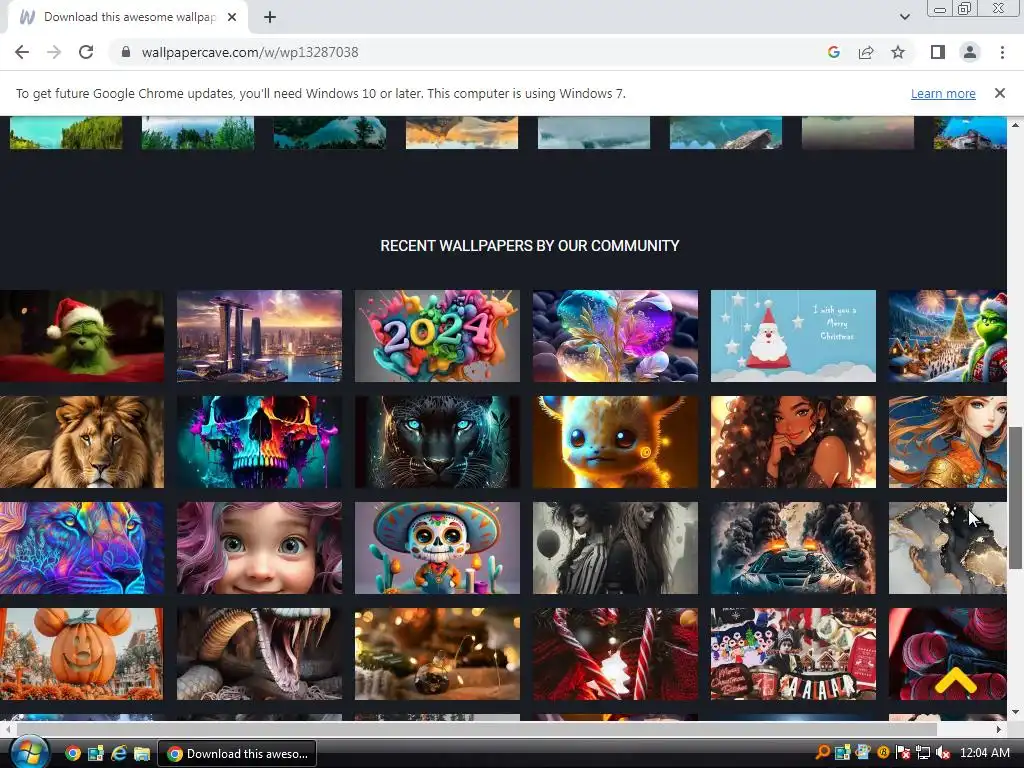The width and height of the screenshot is (1024, 768).
Task: Share this page via share icon
Action: pyautogui.click(x=866, y=52)
